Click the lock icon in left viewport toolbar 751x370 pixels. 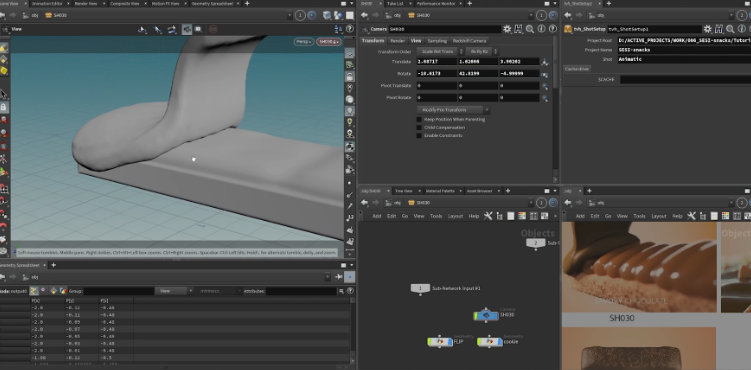tap(4, 108)
